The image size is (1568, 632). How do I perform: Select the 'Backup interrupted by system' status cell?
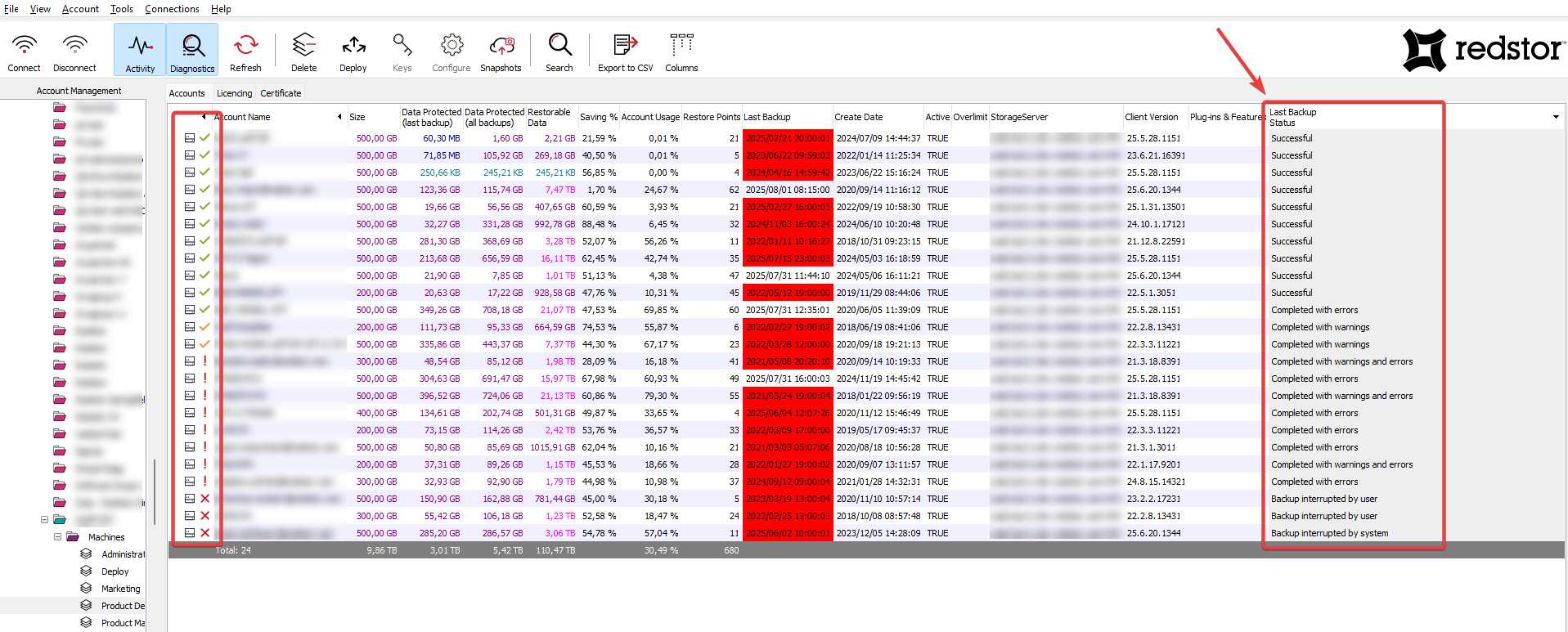pyautogui.click(x=1329, y=533)
